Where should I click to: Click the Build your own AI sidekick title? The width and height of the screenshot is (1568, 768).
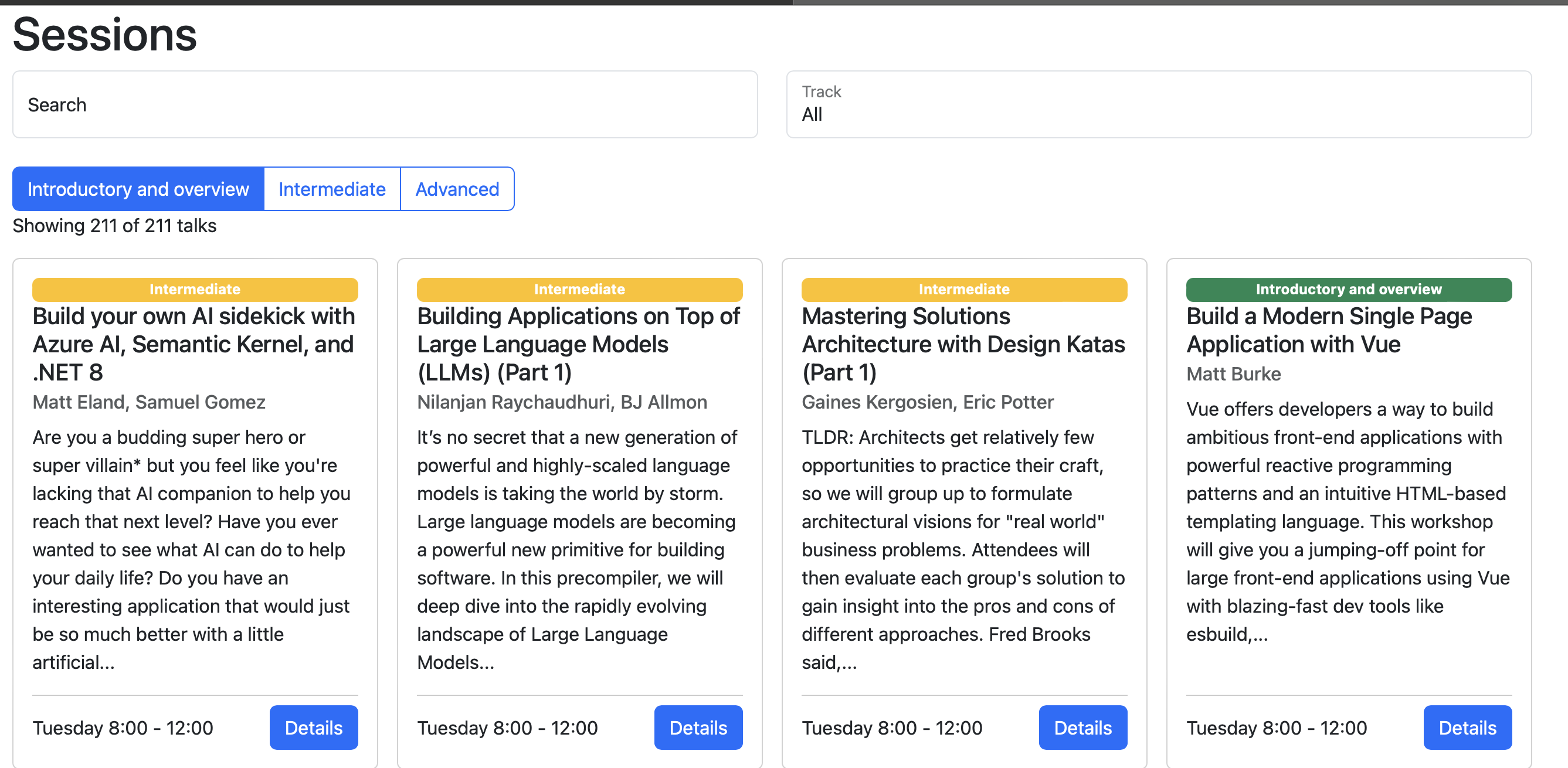click(194, 344)
